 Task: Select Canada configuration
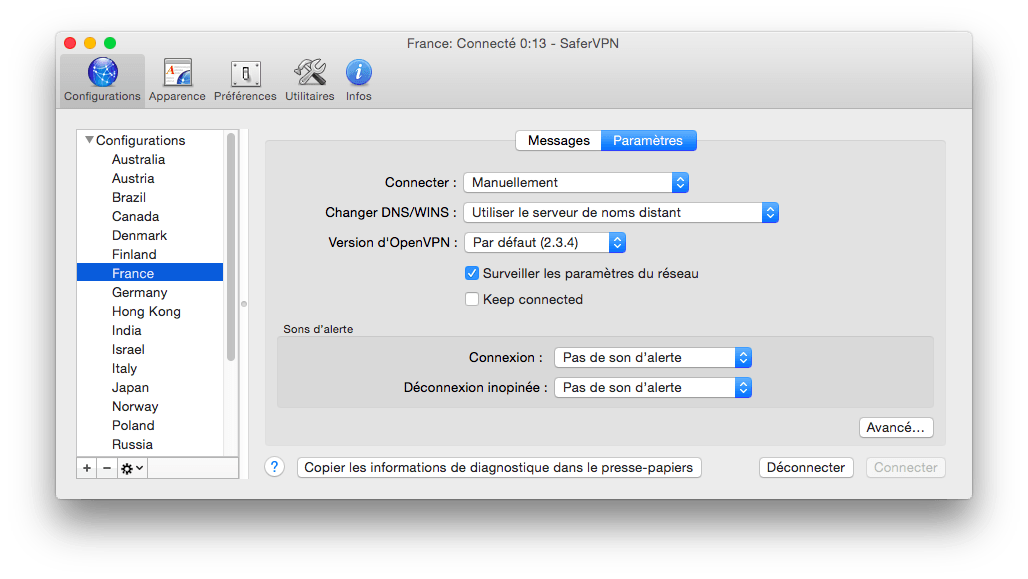[x=150, y=216]
